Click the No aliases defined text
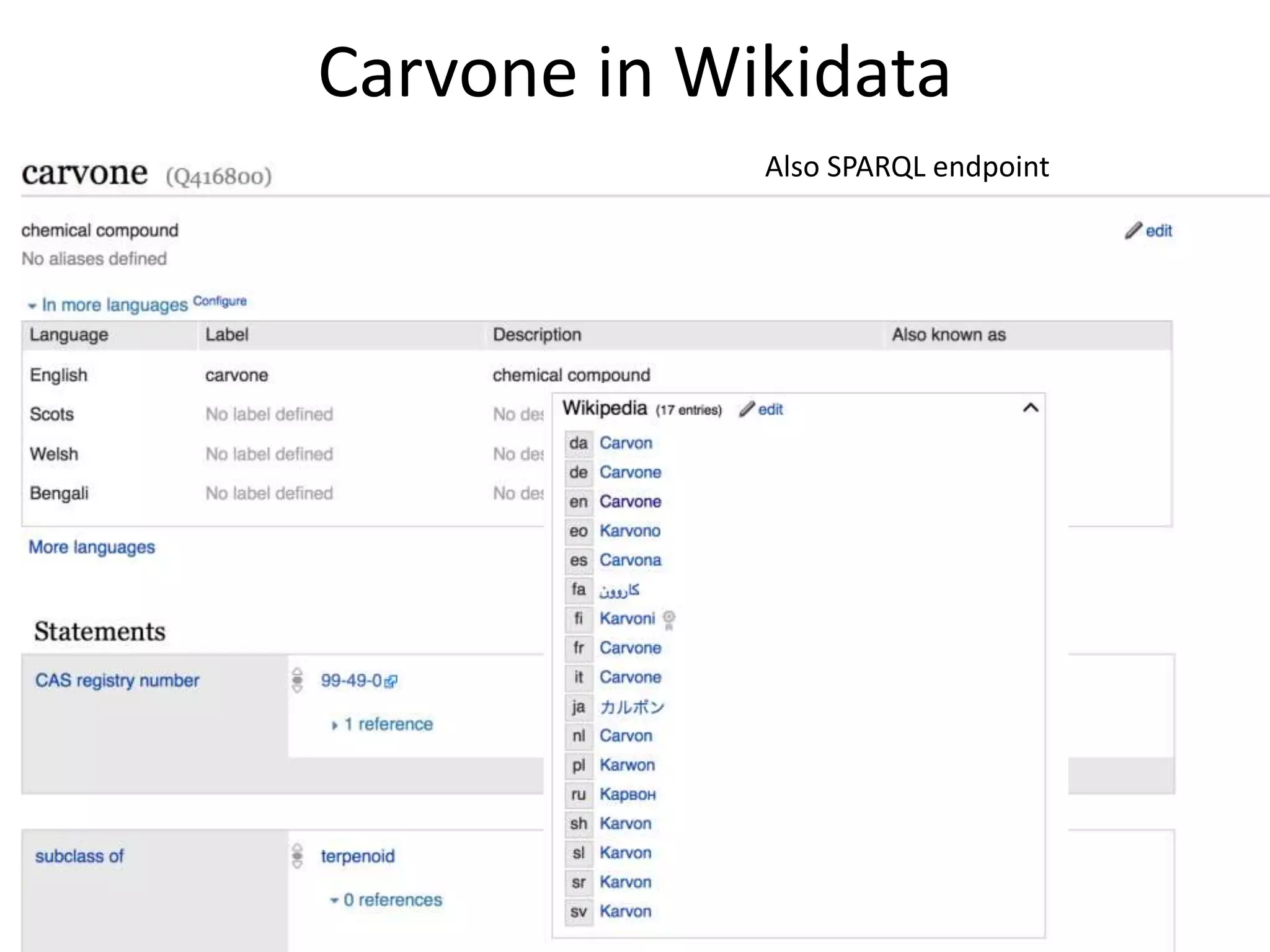This screenshot has height=952, width=1270. (94, 258)
